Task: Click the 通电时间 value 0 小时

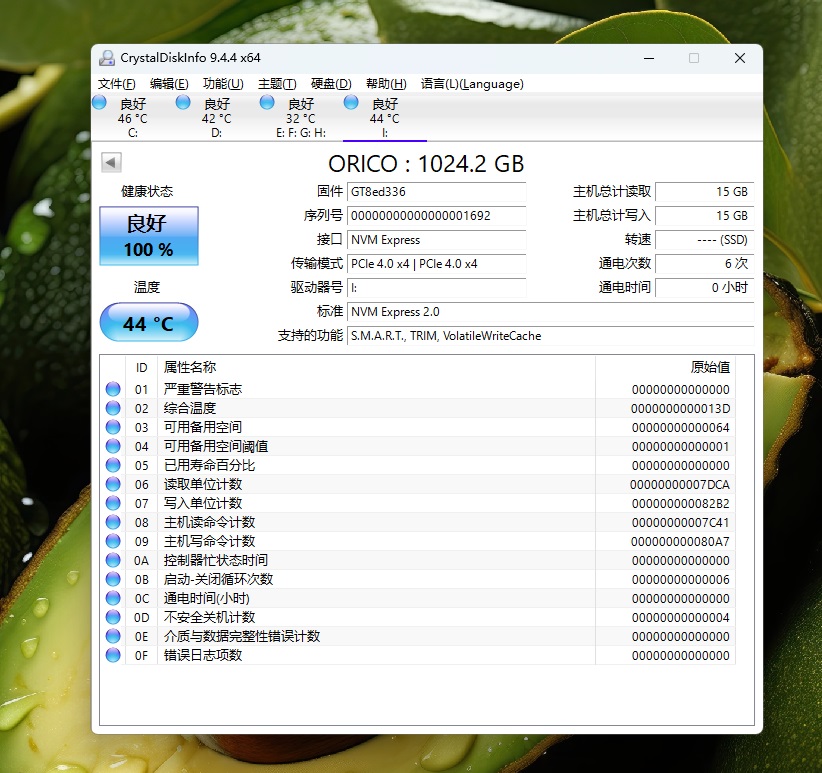Action: tap(705, 288)
